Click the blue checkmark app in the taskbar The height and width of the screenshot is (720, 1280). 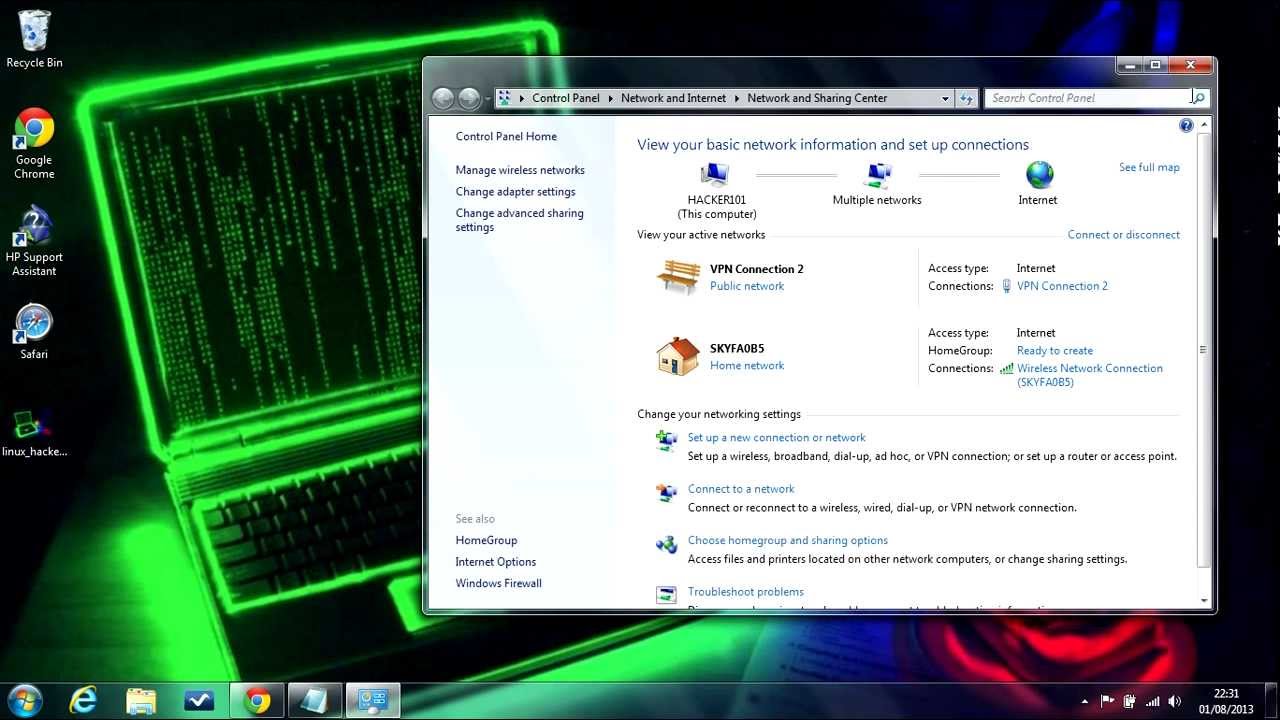click(199, 701)
